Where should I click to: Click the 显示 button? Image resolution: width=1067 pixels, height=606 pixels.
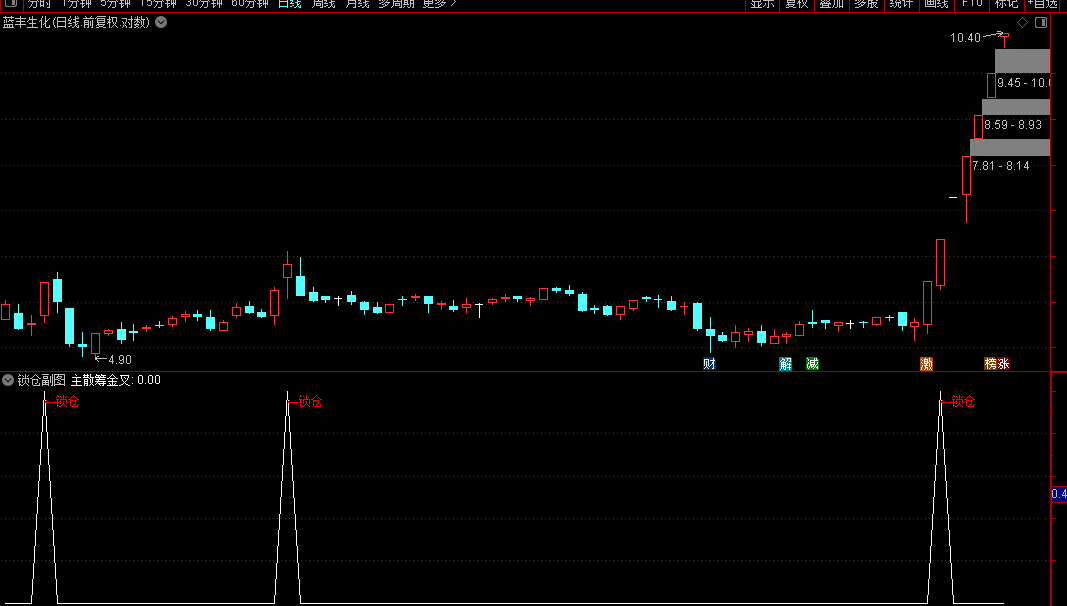[762, 3]
